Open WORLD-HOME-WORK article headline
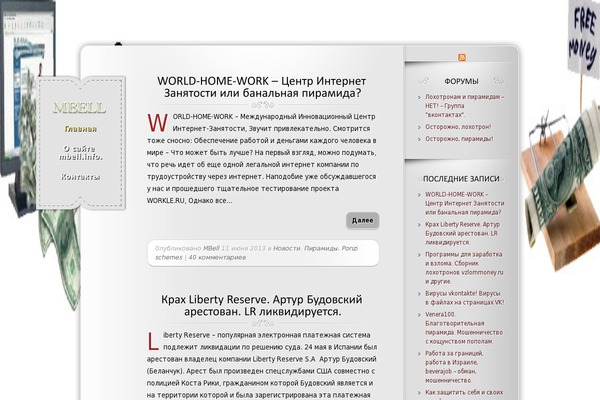This screenshot has width=600, height=400. [262, 87]
